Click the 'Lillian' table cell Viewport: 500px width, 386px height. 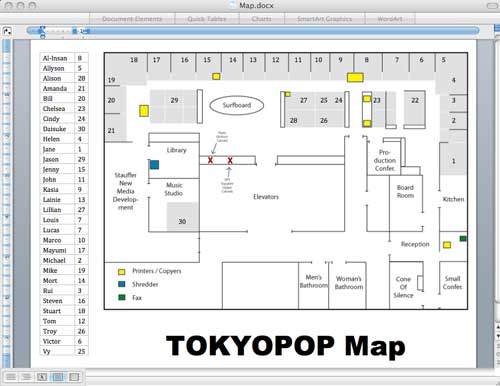tap(57, 210)
